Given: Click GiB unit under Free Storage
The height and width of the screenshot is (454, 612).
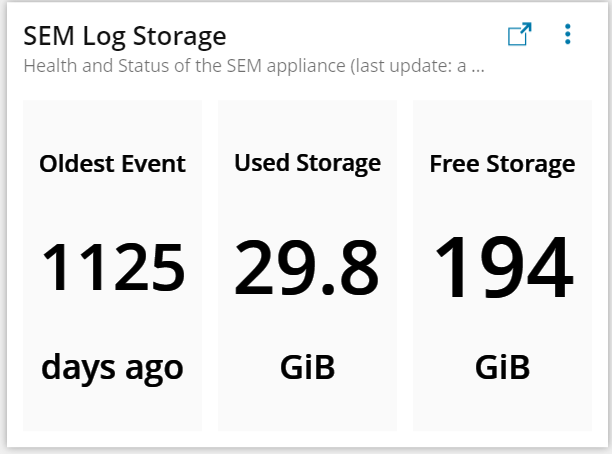Looking at the screenshot, I should pyautogui.click(x=502, y=367).
